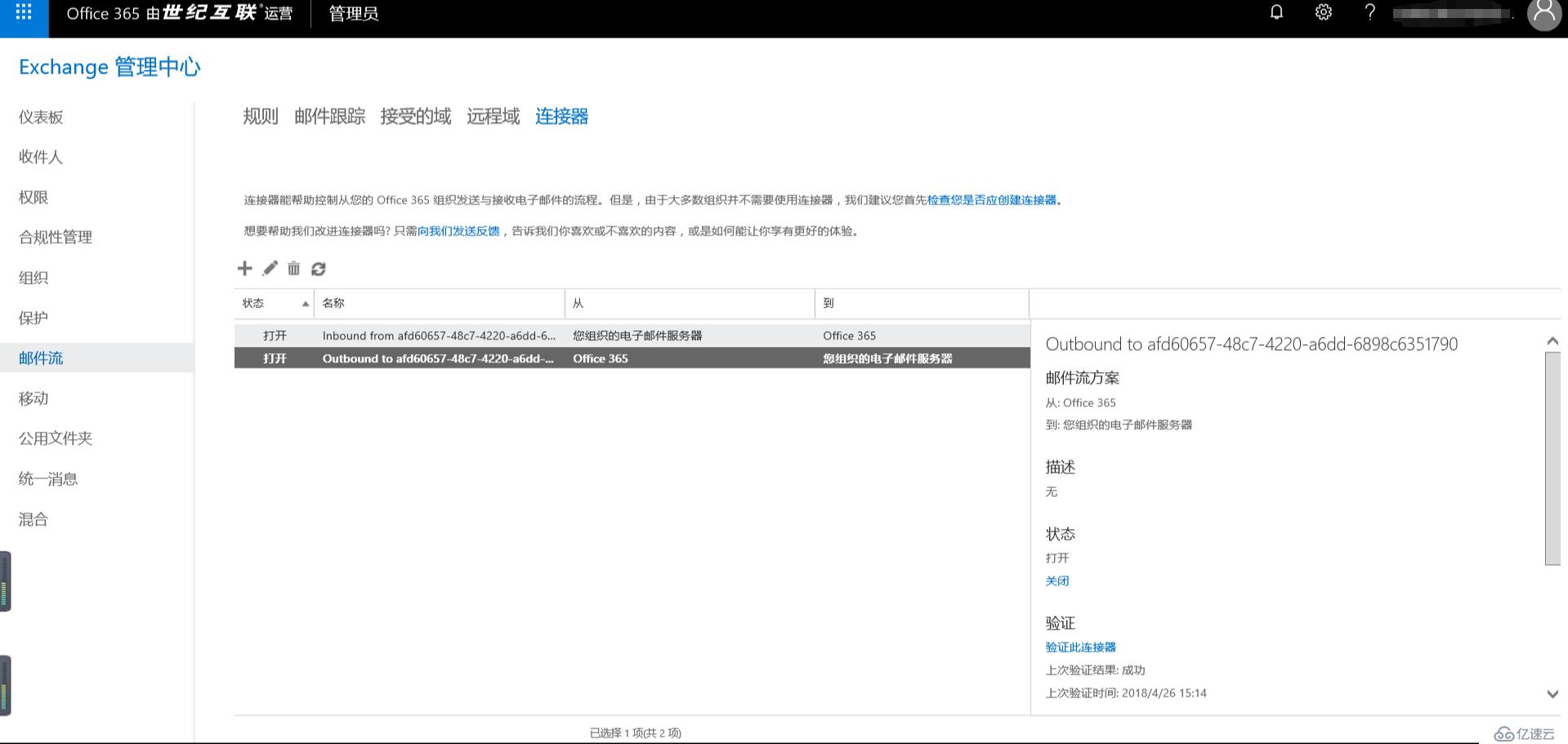1568x744 pixels.
Task: Click the details pane scrollbar thumb
Action: [1552, 458]
